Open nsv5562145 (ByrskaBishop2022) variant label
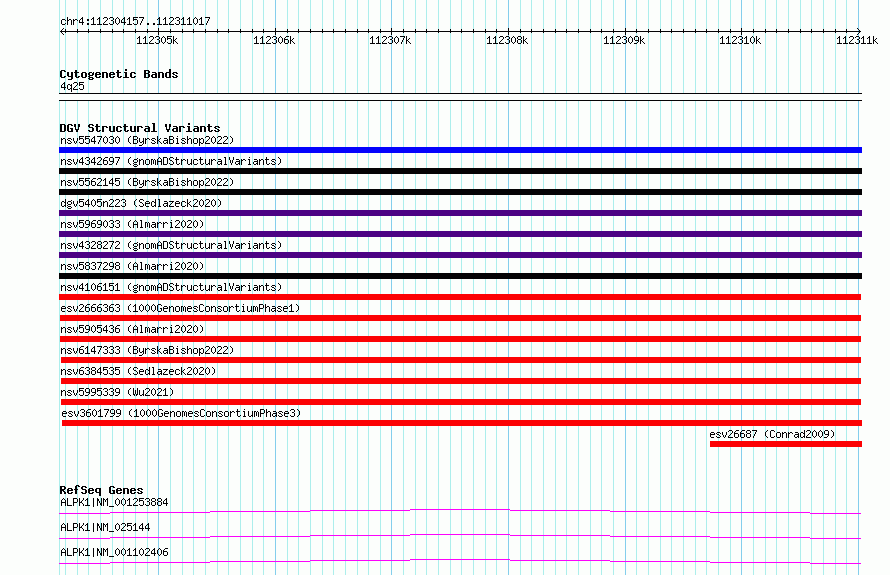 [x=147, y=182]
